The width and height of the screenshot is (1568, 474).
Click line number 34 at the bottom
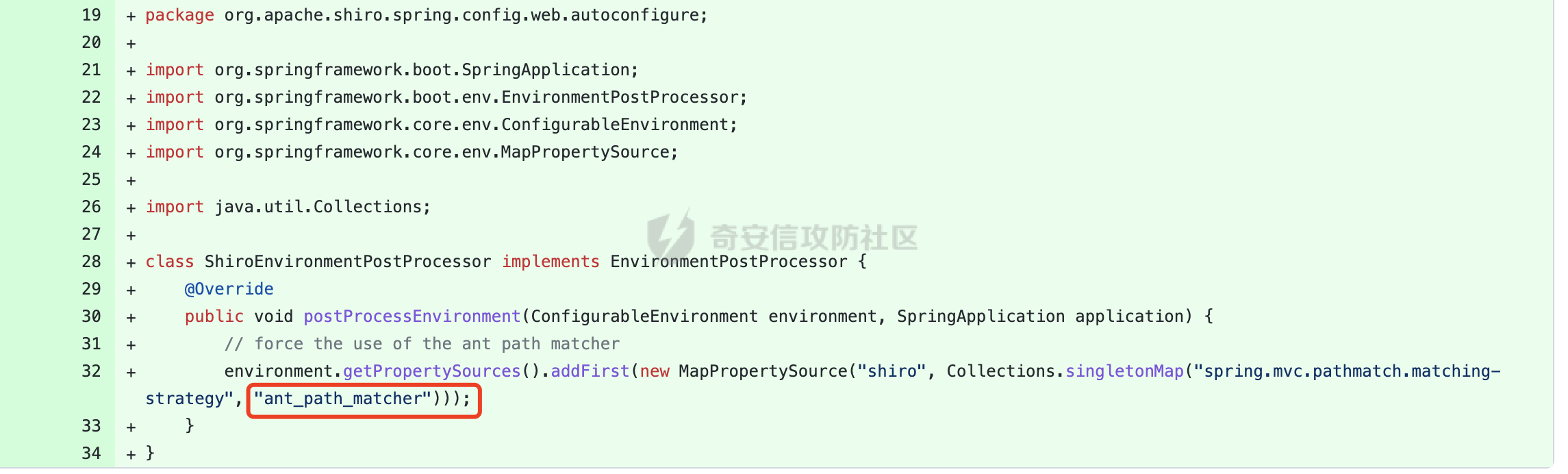91,453
